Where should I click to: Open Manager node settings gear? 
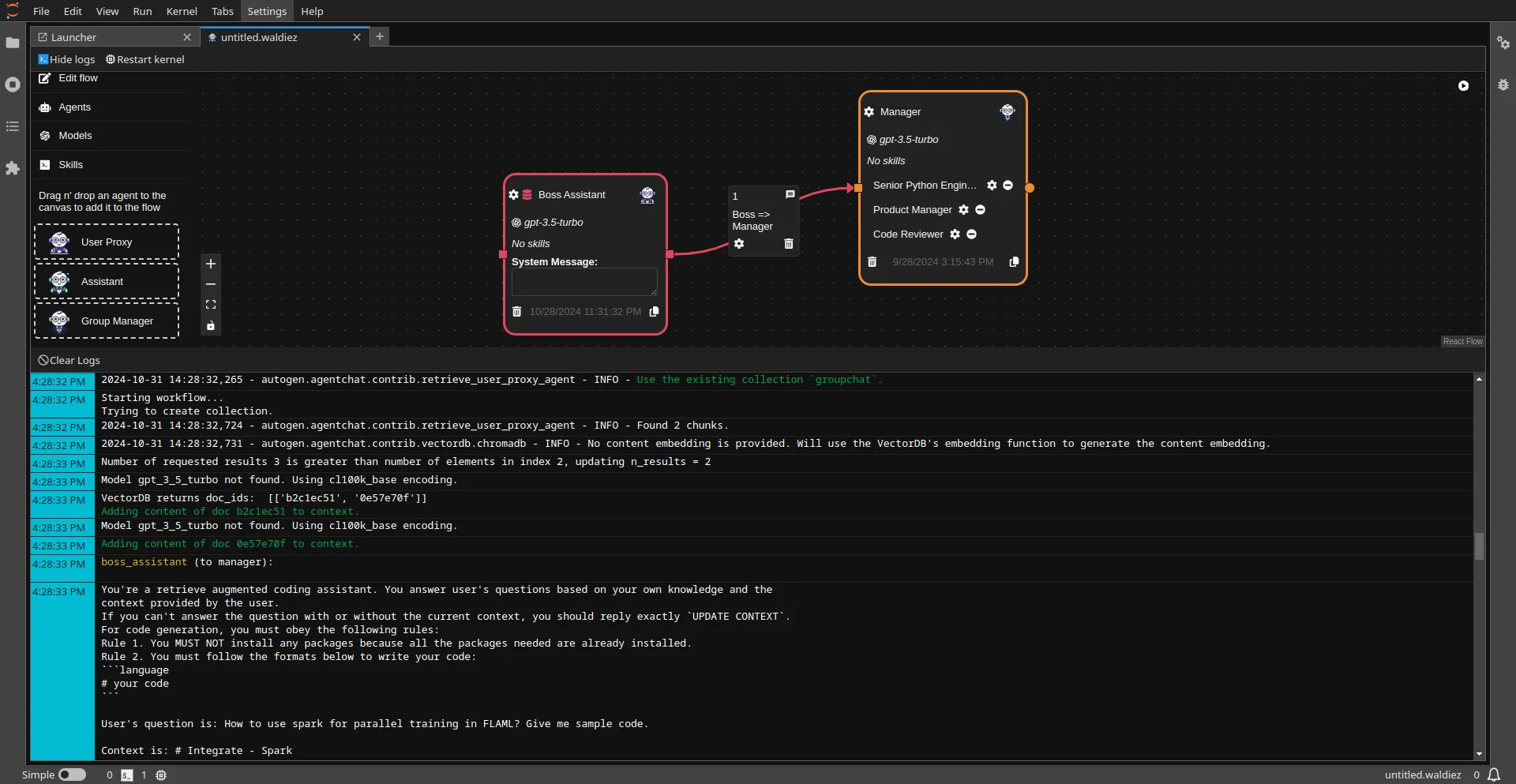(869, 112)
